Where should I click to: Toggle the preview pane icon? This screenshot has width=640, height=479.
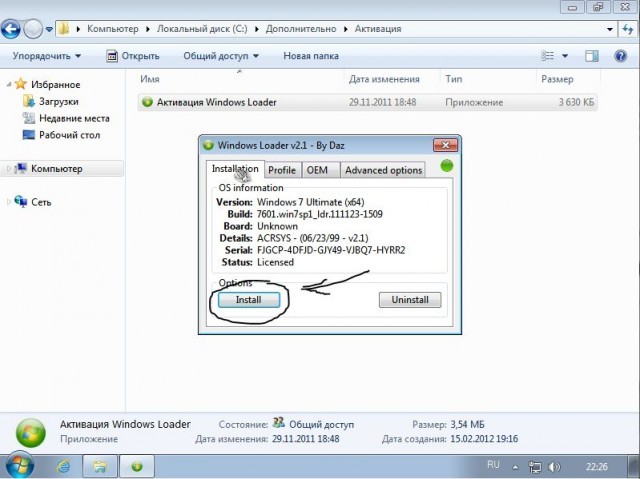click(x=591, y=56)
